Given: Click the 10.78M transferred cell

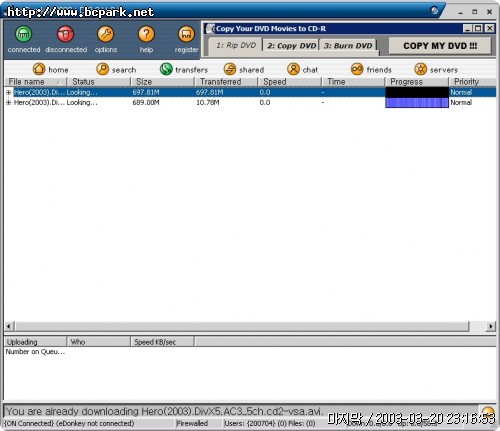Looking at the screenshot, I should pos(208,102).
